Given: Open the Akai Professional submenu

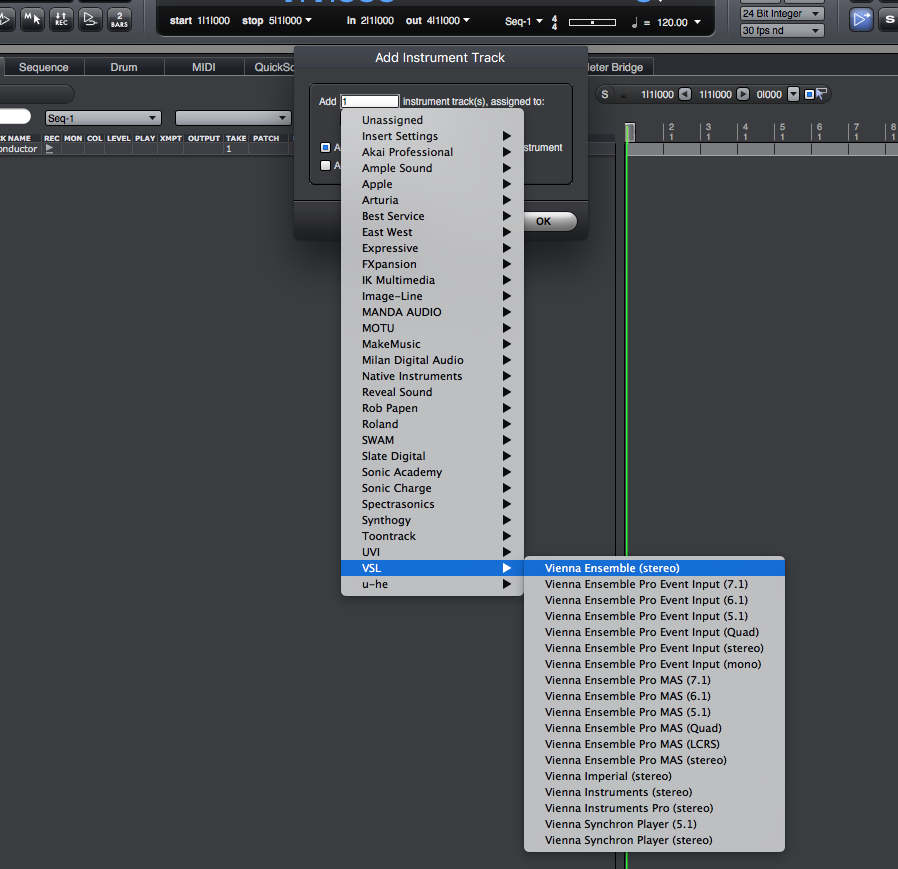Looking at the screenshot, I should pyautogui.click(x=432, y=152).
